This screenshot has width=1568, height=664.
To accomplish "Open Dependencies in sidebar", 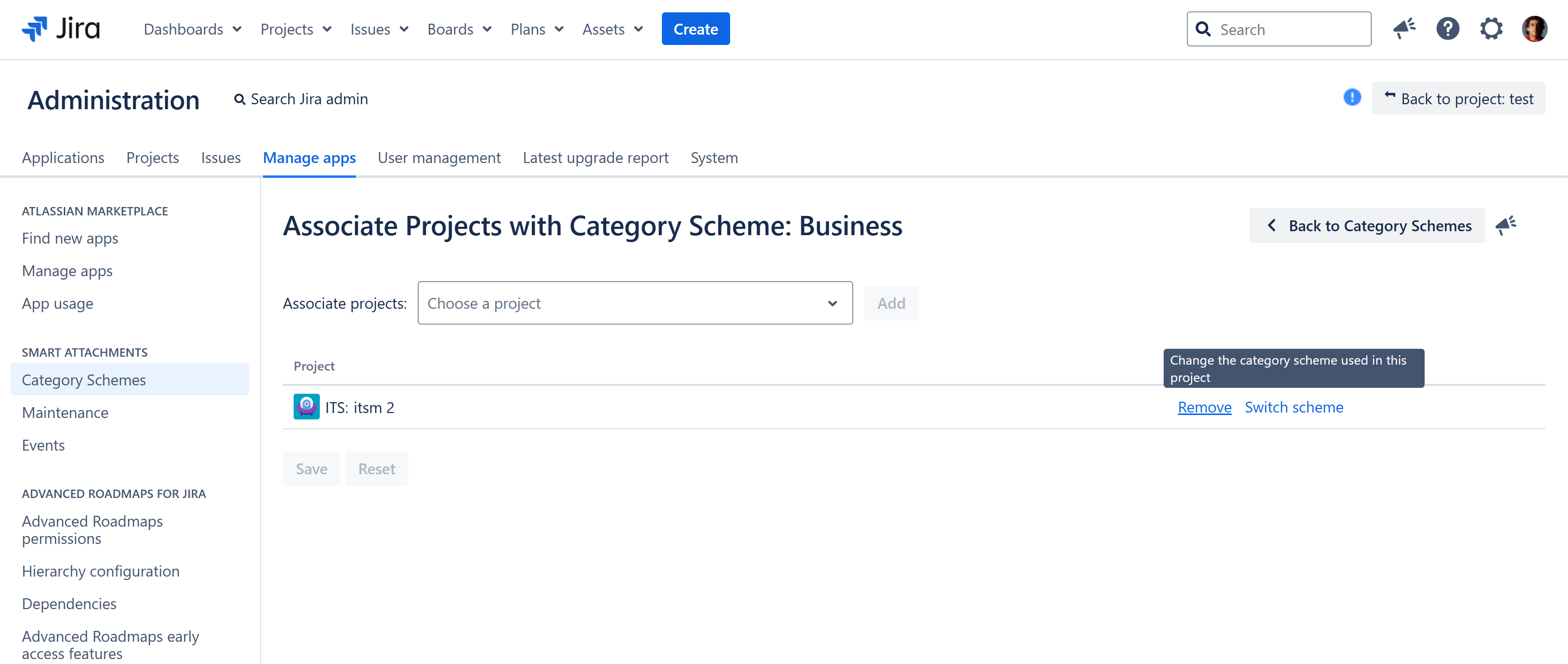I will [69, 604].
